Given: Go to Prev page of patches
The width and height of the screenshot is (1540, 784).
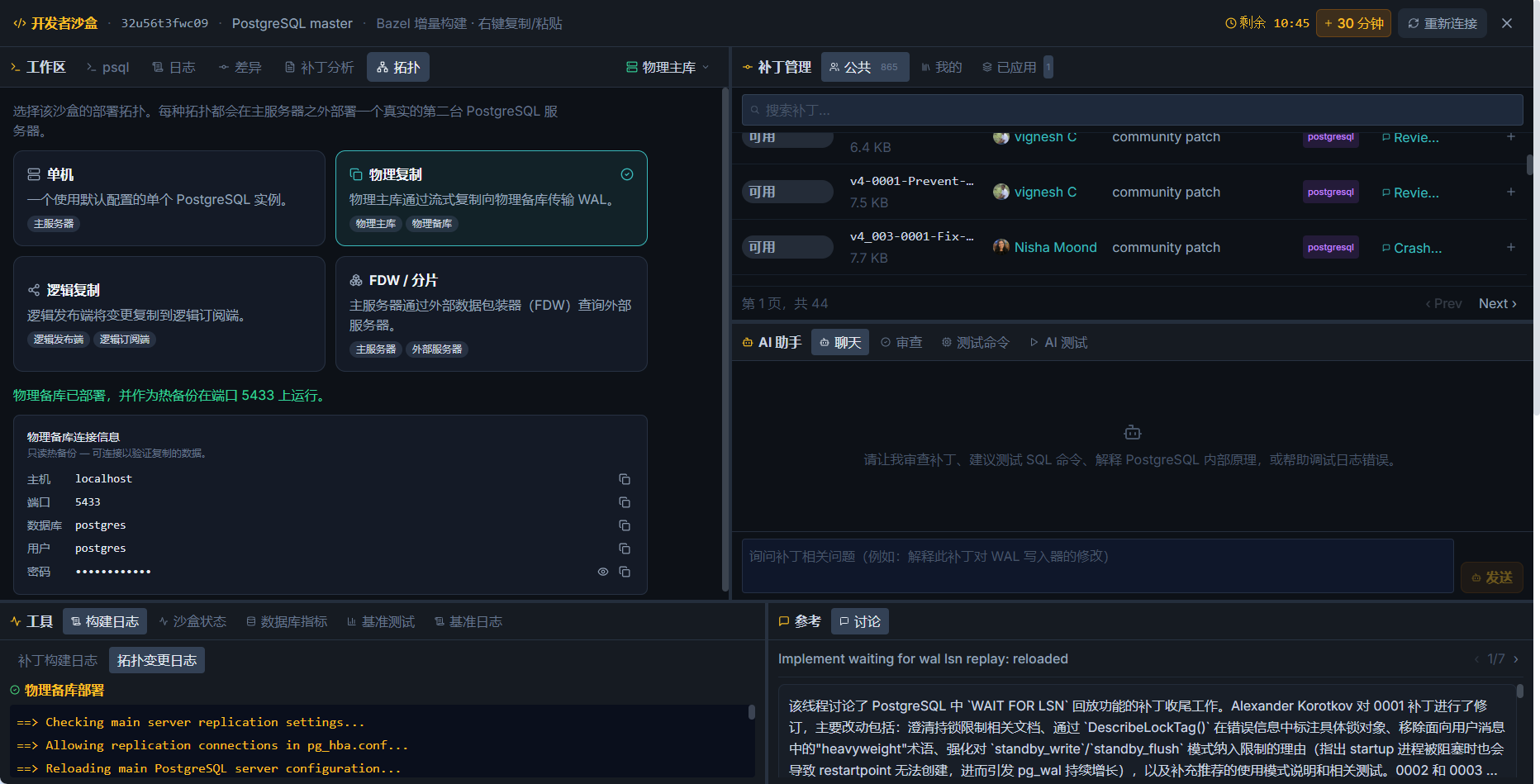Looking at the screenshot, I should point(1443,303).
